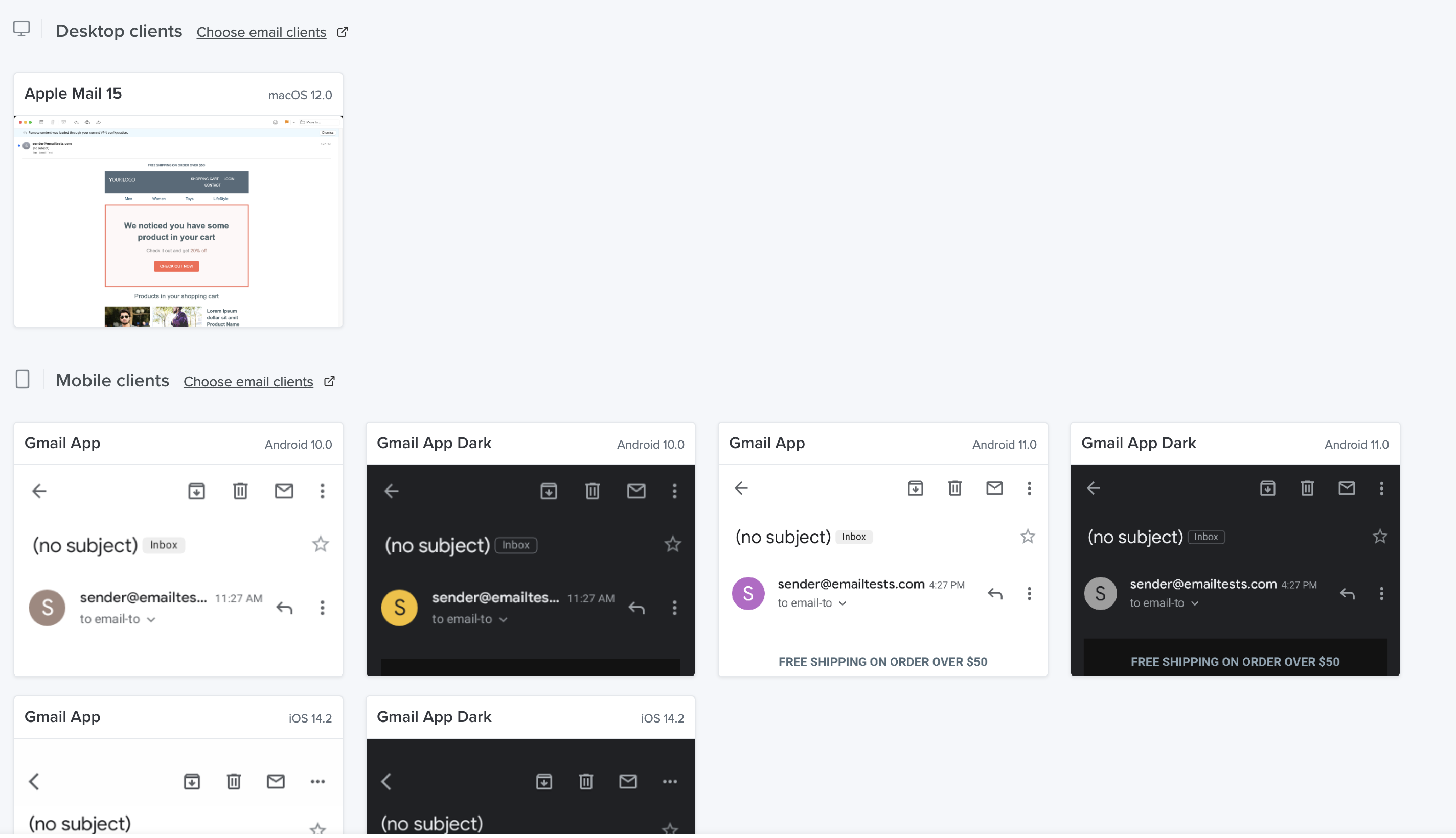Click the archive icon in Gmail App Android 10.0
Screen dimensions: 1456x838
pos(196,491)
